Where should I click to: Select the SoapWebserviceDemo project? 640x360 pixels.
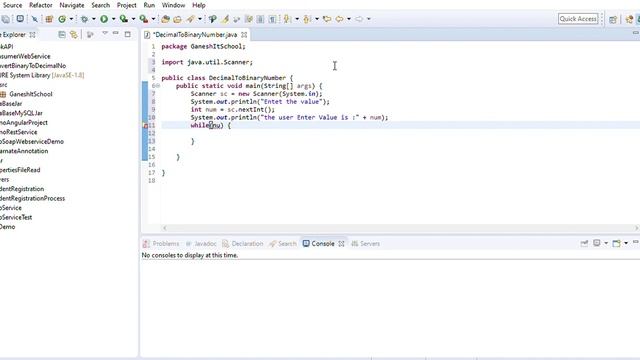pyautogui.click(x=32, y=142)
